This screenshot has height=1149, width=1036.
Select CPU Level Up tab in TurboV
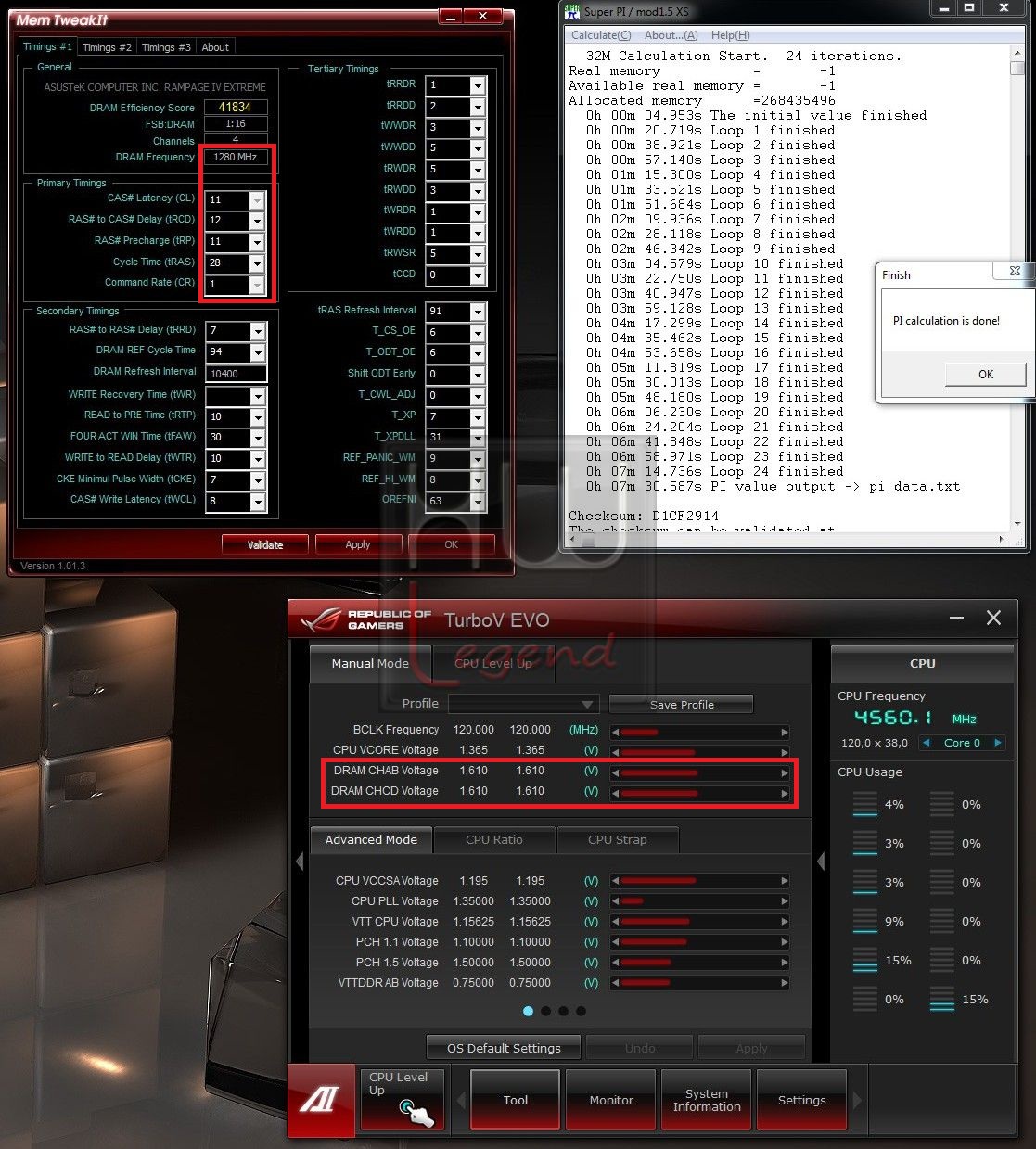493,664
